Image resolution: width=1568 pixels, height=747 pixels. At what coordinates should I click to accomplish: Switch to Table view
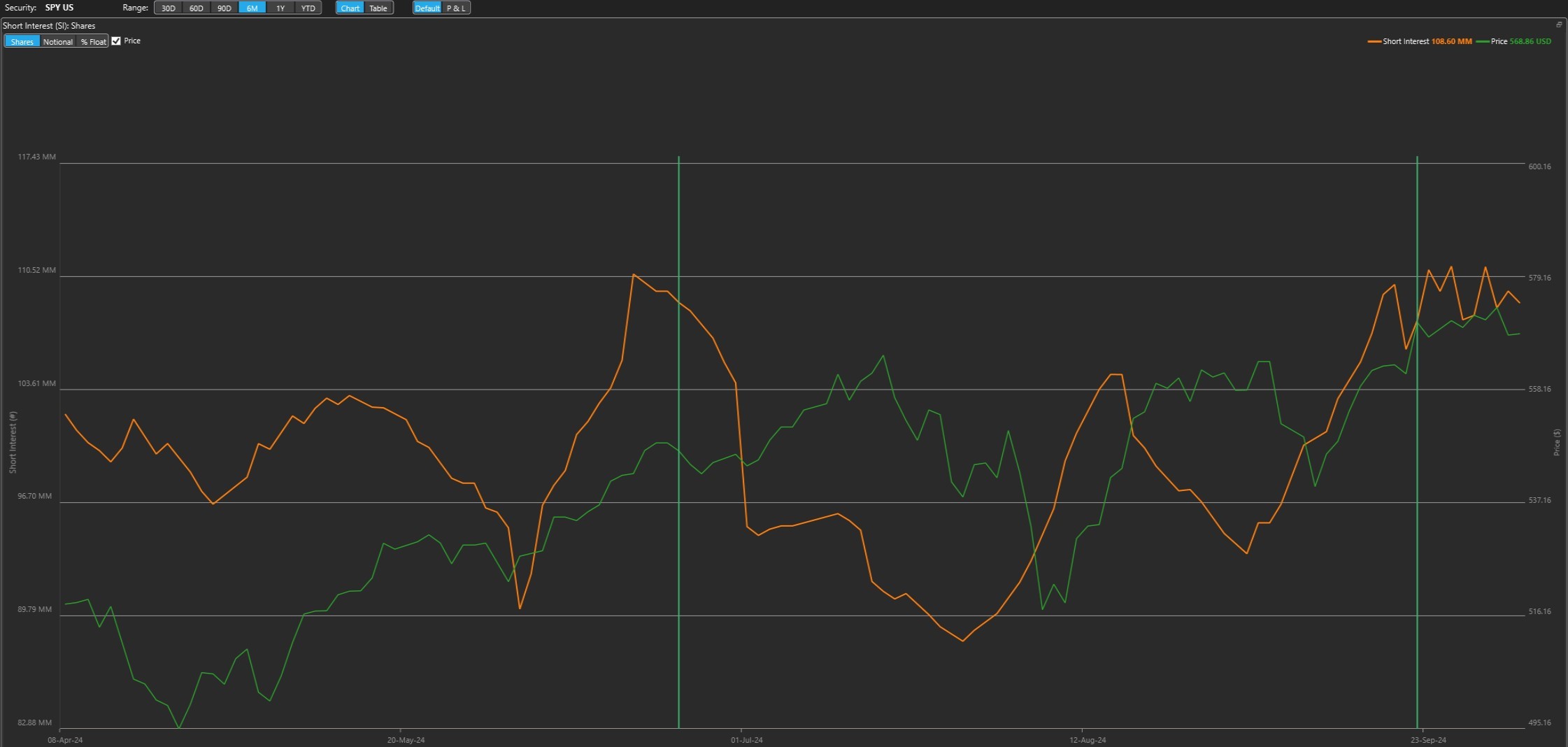(378, 8)
